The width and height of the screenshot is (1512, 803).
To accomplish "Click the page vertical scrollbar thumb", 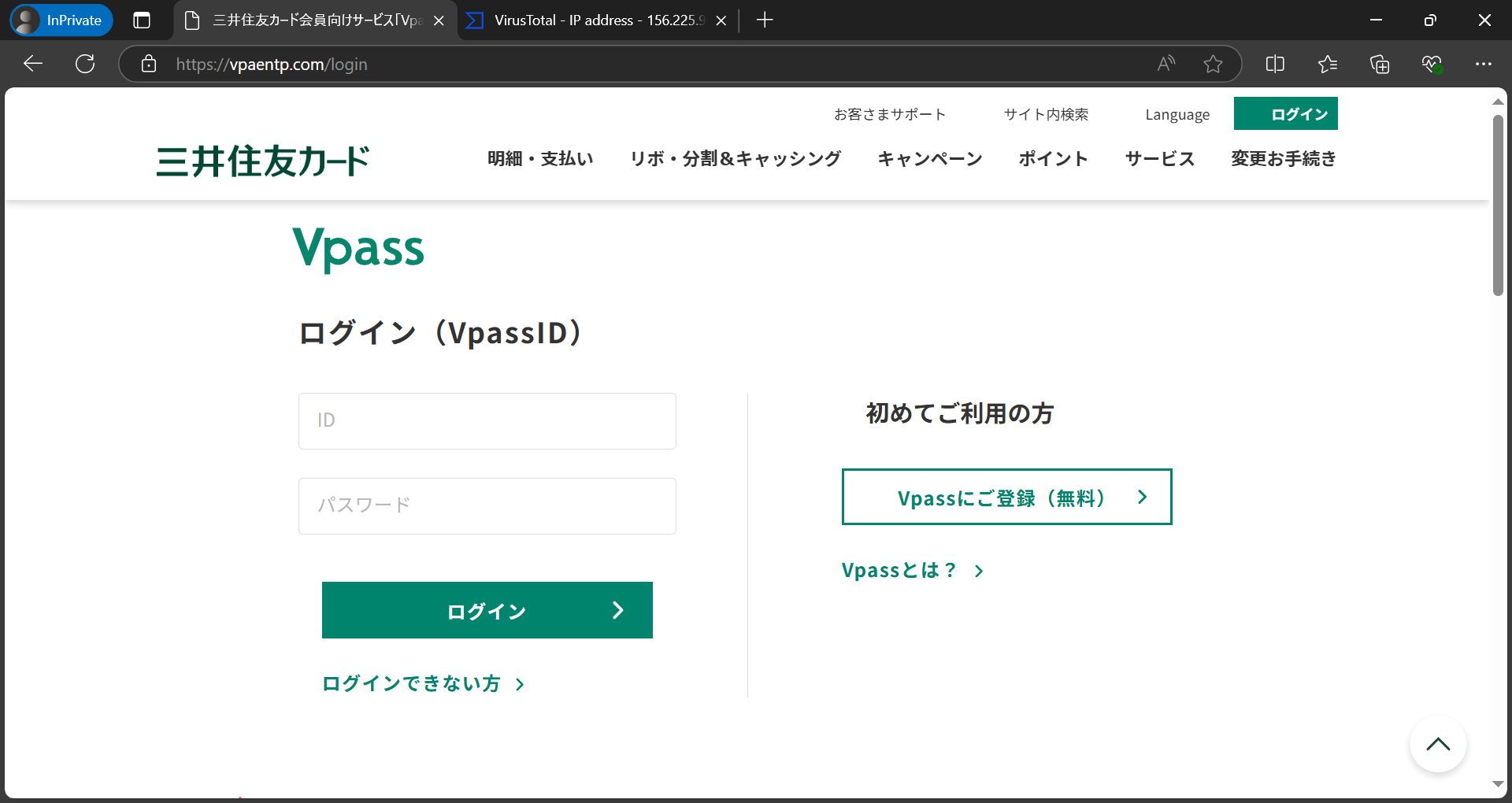I will pyautogui.click(x=1498, y=205).
